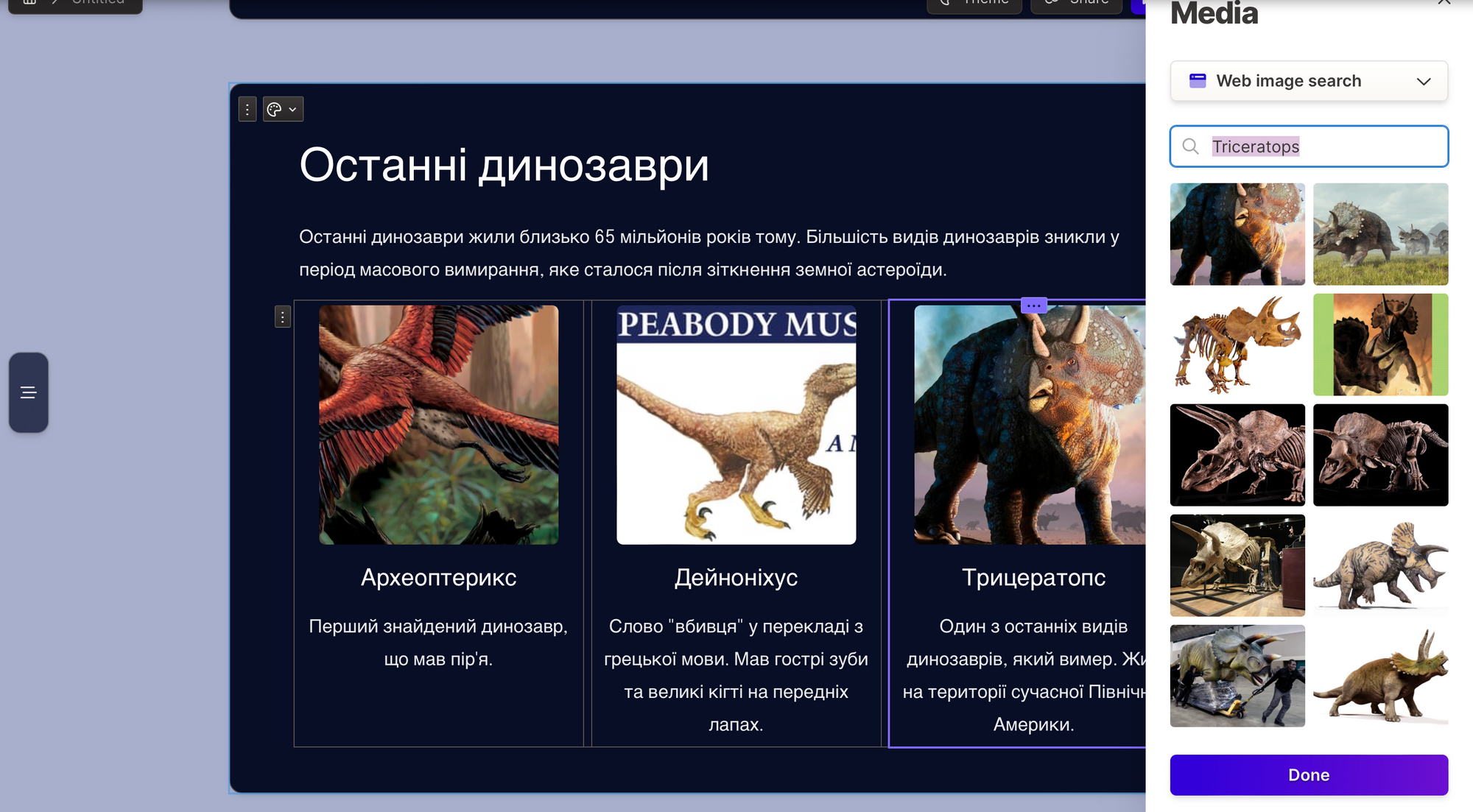Open the column layout three-dot handle
Image resolution: width=1473 pixels, height=812 pixels.
(x=283, y=317)
